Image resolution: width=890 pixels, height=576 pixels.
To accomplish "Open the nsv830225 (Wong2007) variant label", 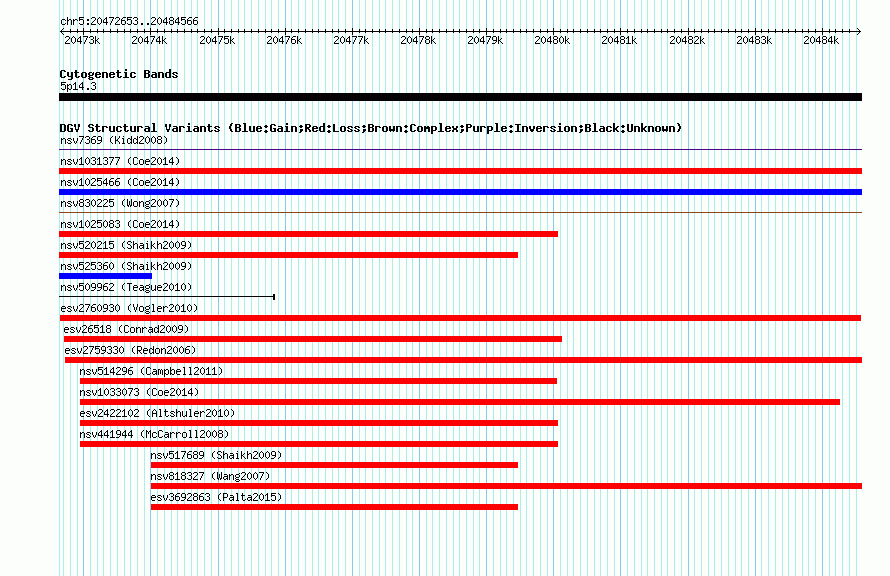I will [120, 203].
